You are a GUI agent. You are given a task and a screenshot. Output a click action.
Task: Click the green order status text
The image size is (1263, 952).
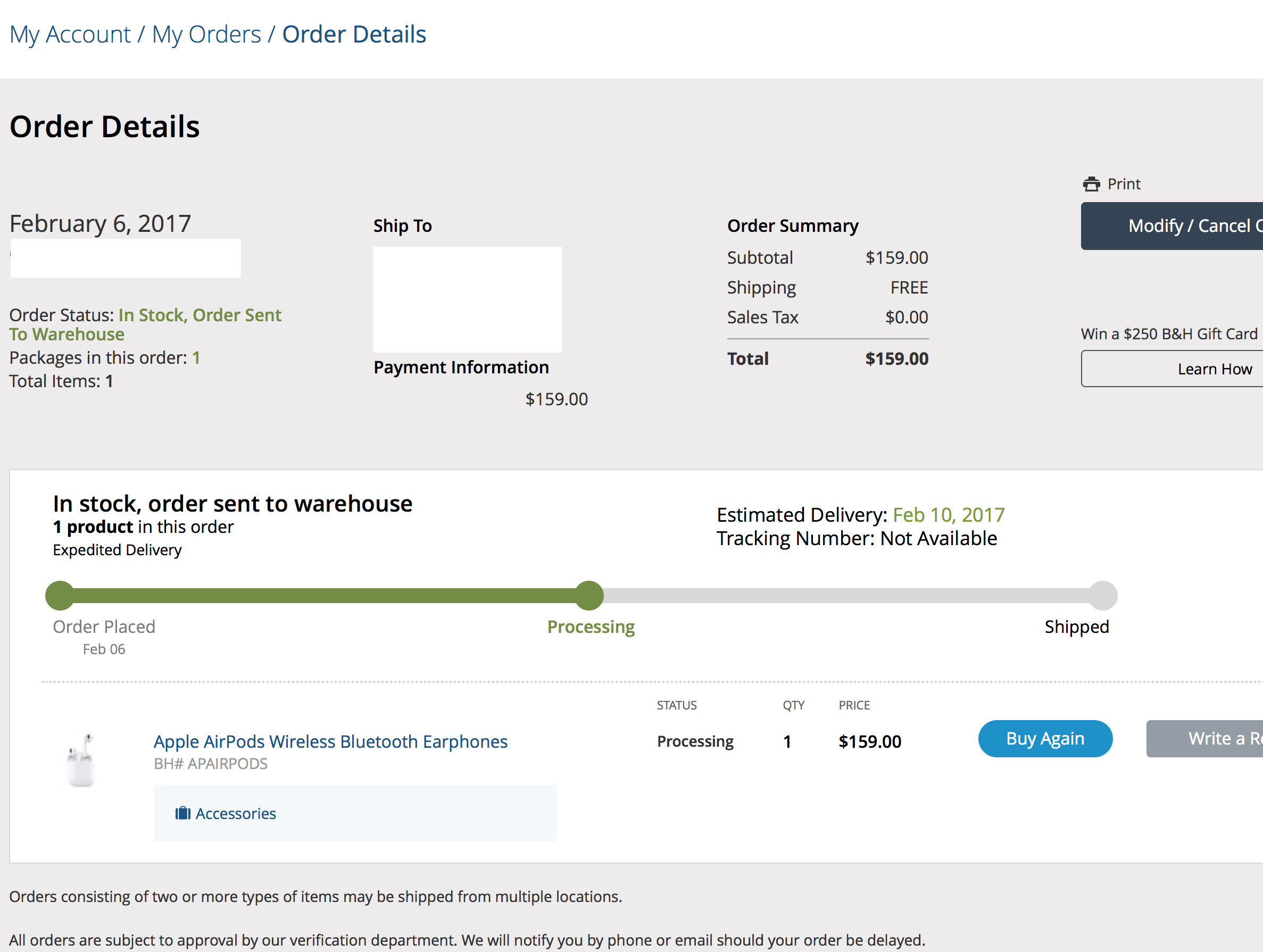(200, 315)
